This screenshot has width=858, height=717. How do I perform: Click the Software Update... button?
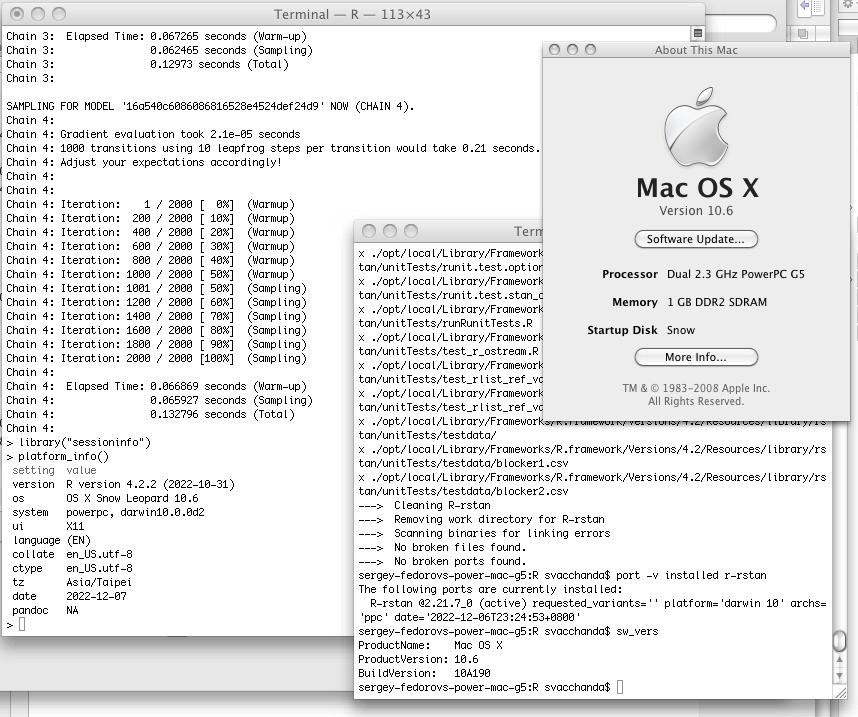[696, 239]
